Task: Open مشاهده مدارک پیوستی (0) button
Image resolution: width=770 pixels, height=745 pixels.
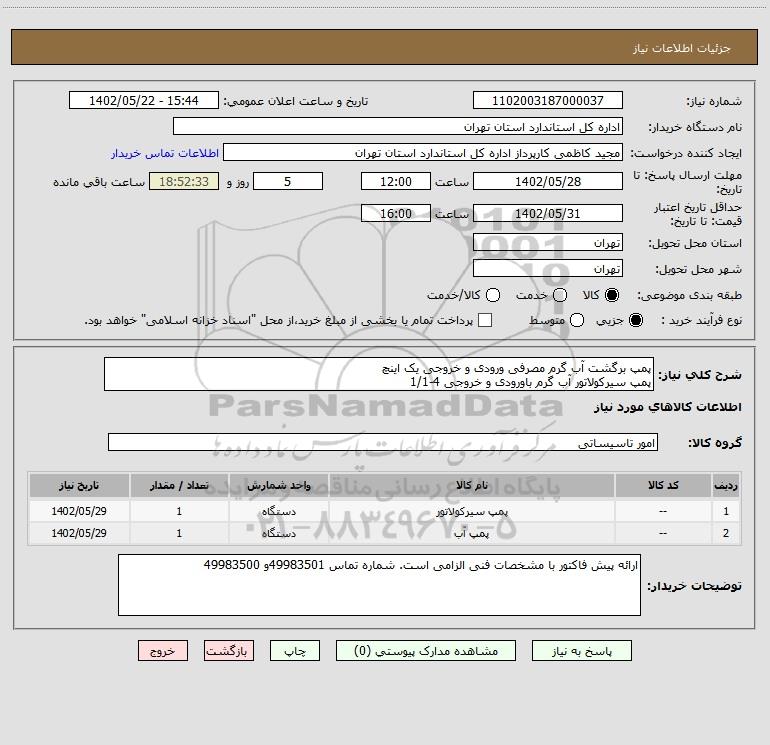Action: (426, 651)
